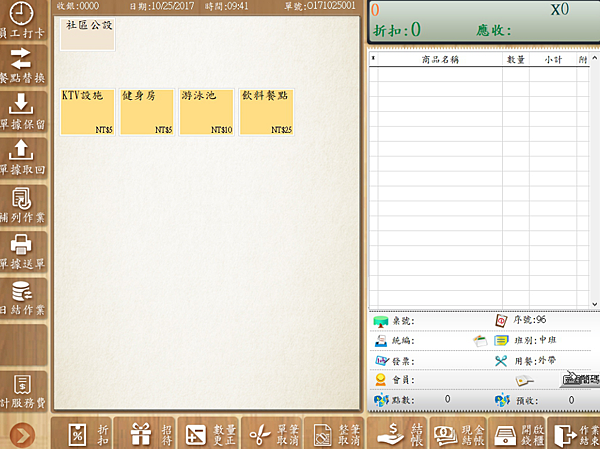
Task: Select the 社區公設 category
Action: (88, 34)
